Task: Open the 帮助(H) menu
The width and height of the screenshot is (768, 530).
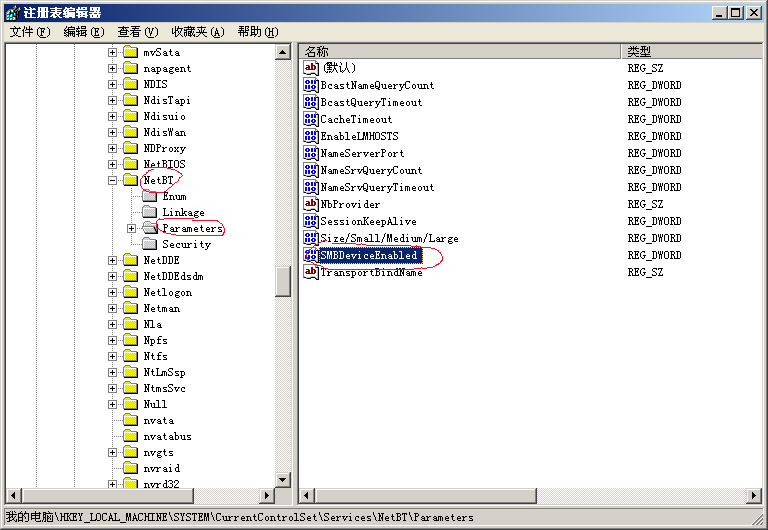Action: pyautogui.click(x=258, y=32)
